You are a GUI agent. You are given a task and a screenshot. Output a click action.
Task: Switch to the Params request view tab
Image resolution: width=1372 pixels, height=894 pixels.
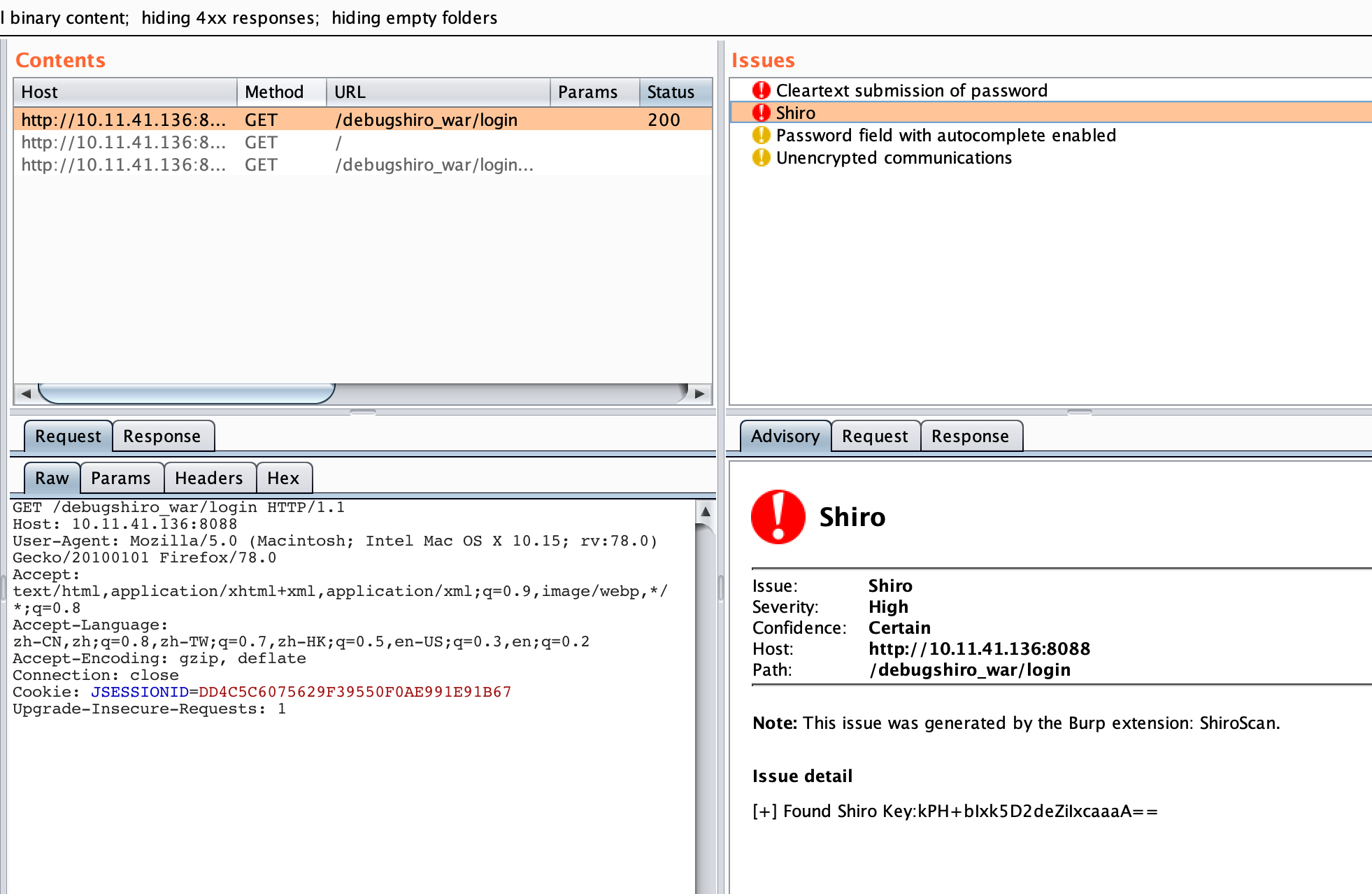click(x=120, y=478)
